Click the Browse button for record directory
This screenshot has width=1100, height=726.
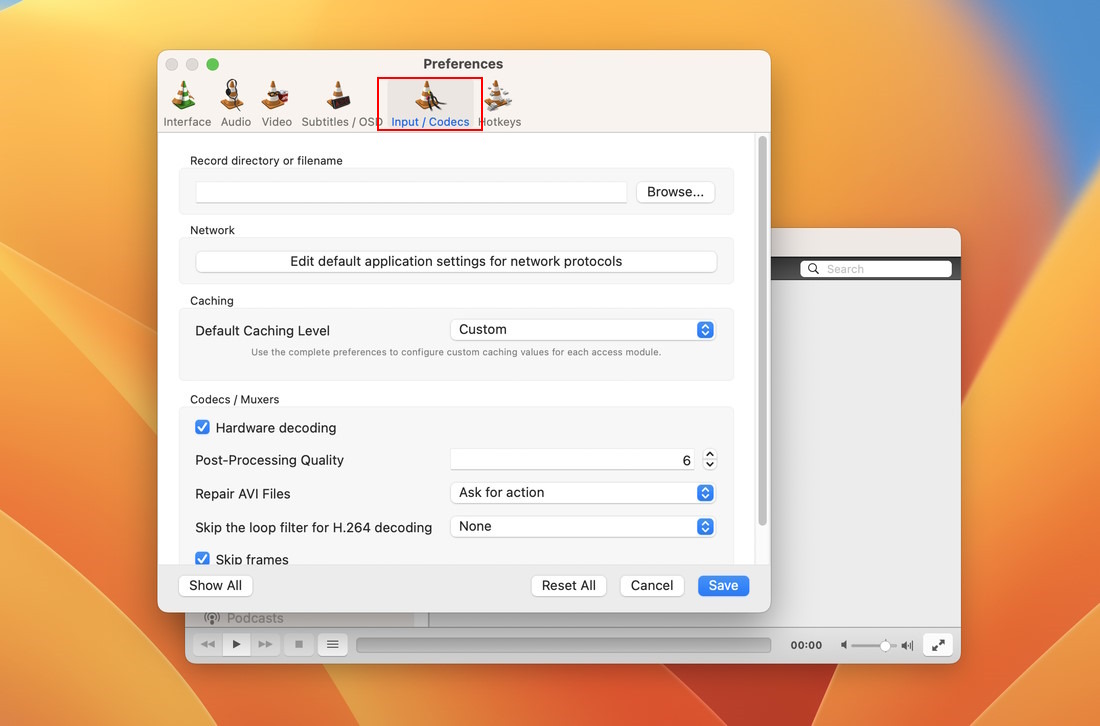pyautogui.click(x=675, y=191)
